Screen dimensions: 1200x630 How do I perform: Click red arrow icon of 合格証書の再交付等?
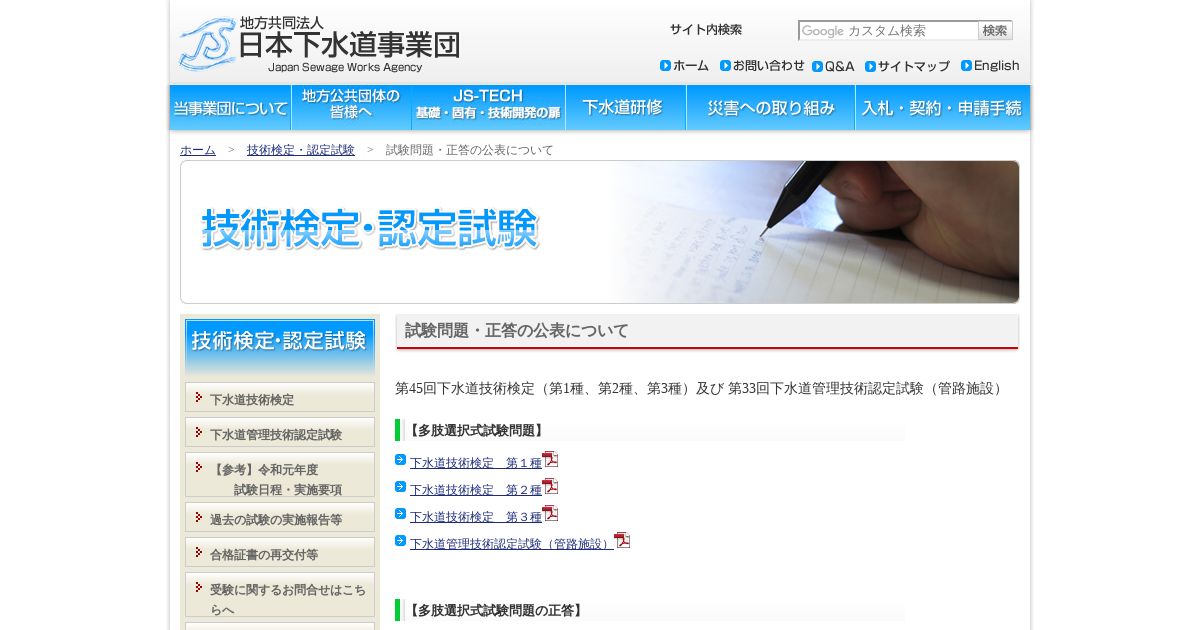click(x=199, y=552)
